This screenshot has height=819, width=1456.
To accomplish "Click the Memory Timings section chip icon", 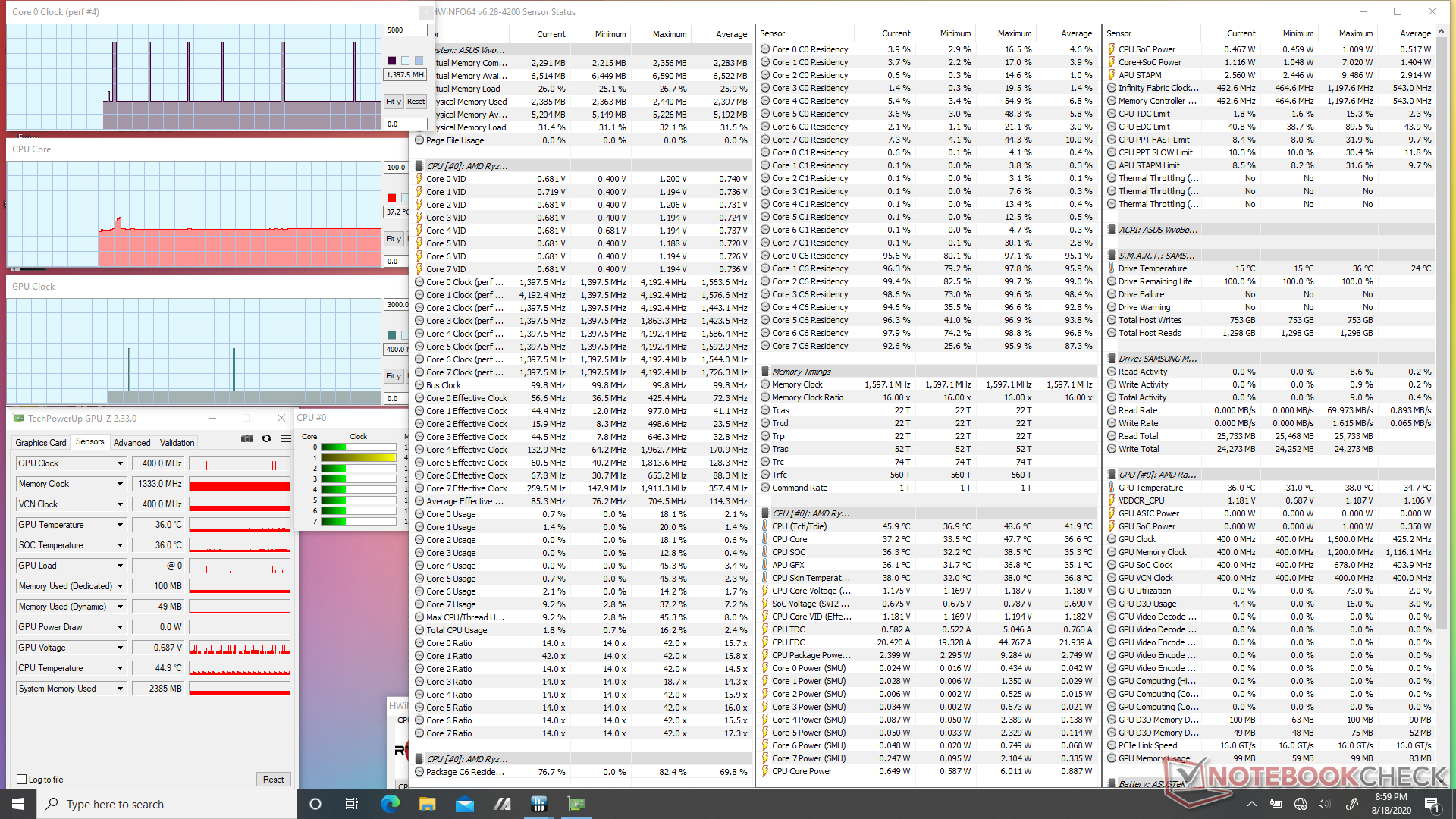I will pos(765,372).
